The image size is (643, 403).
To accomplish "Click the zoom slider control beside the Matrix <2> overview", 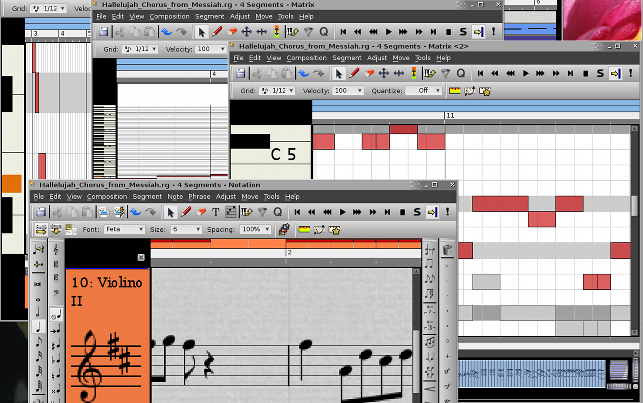I will click(x=619, y=372).
